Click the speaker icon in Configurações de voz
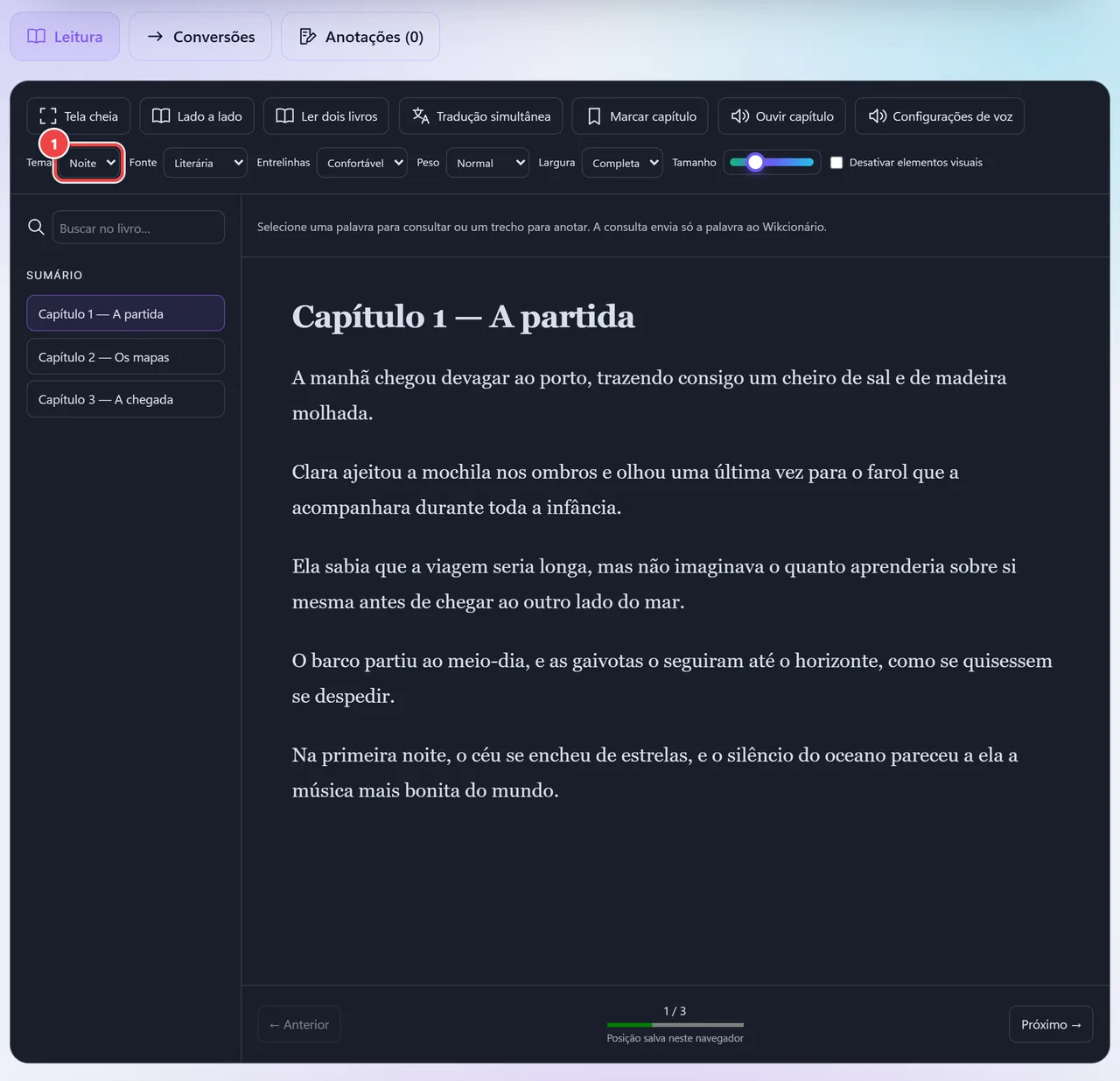Viewport: 1120px width, 1081px height. pos(878,116)
